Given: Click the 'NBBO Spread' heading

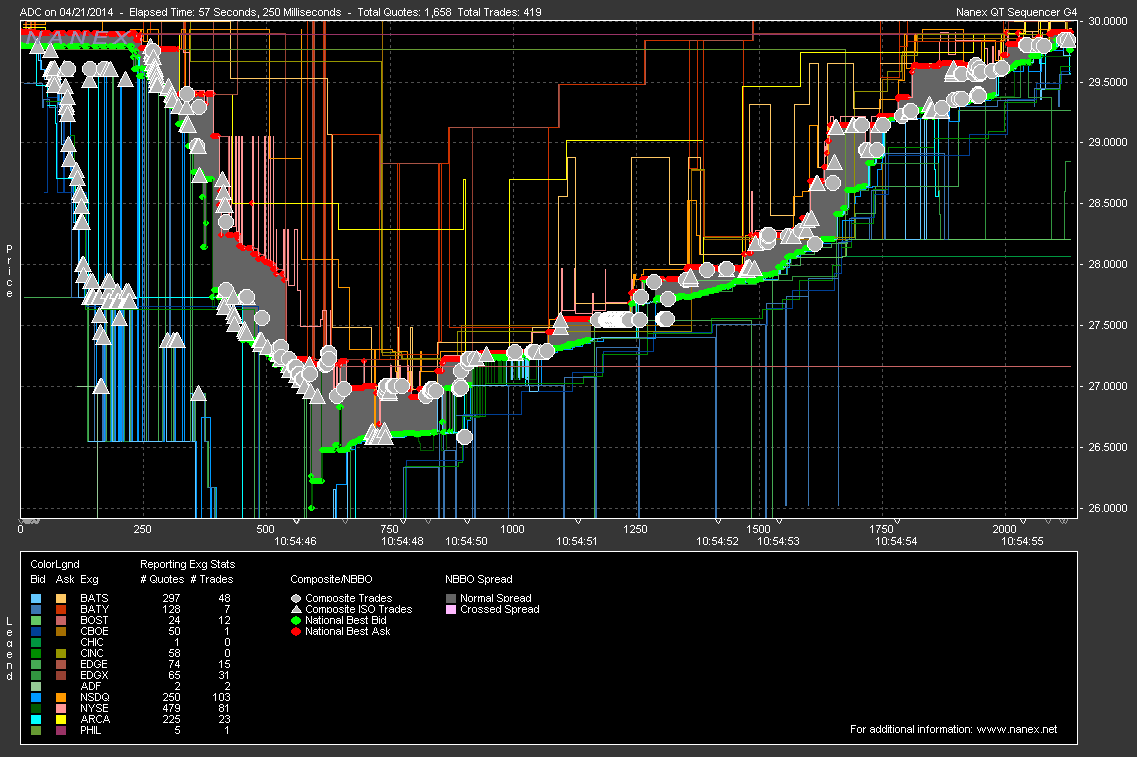Looking at the screenshot, I should click(479, 579).
